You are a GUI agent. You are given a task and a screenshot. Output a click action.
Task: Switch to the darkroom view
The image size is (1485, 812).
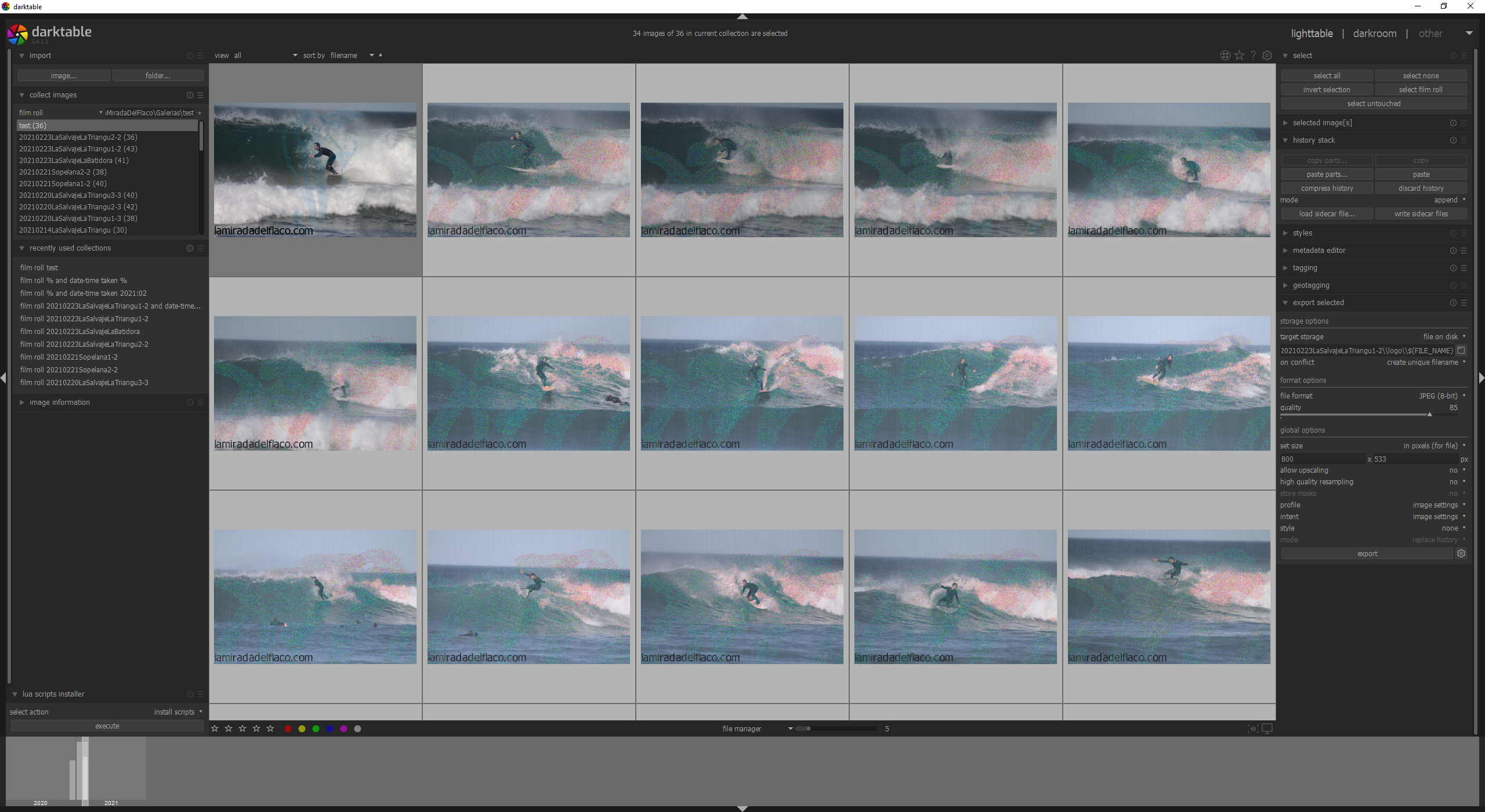tap(1374, 34)
